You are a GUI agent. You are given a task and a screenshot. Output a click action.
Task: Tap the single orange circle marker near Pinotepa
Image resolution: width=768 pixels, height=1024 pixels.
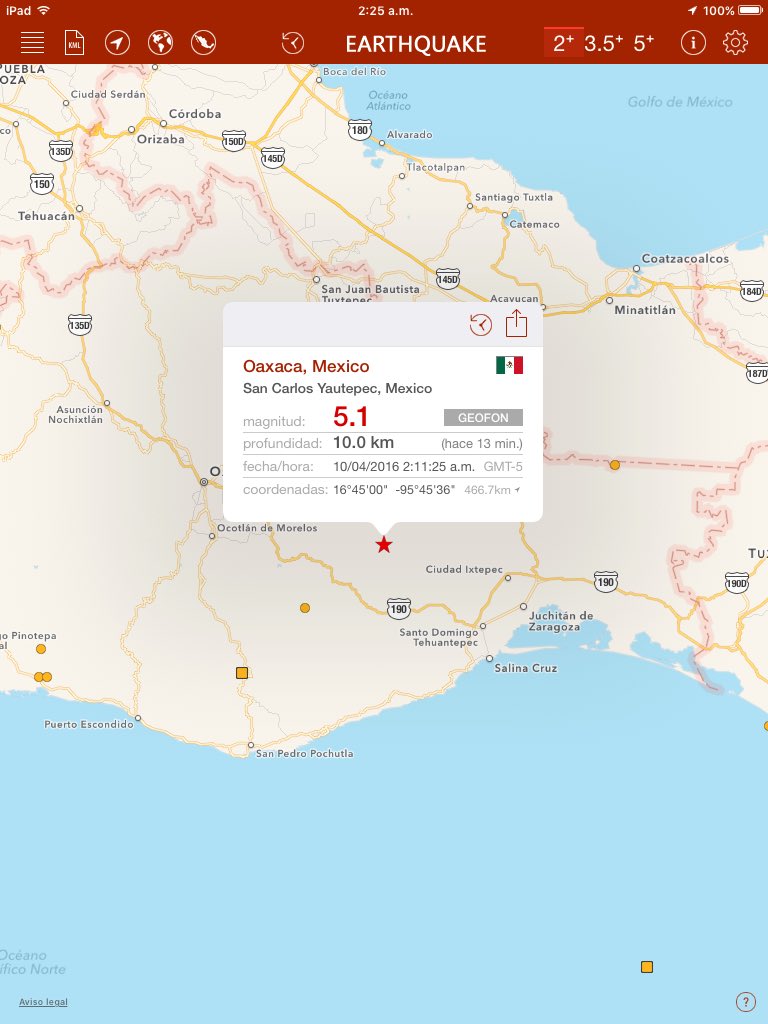[x=40, y=649]
